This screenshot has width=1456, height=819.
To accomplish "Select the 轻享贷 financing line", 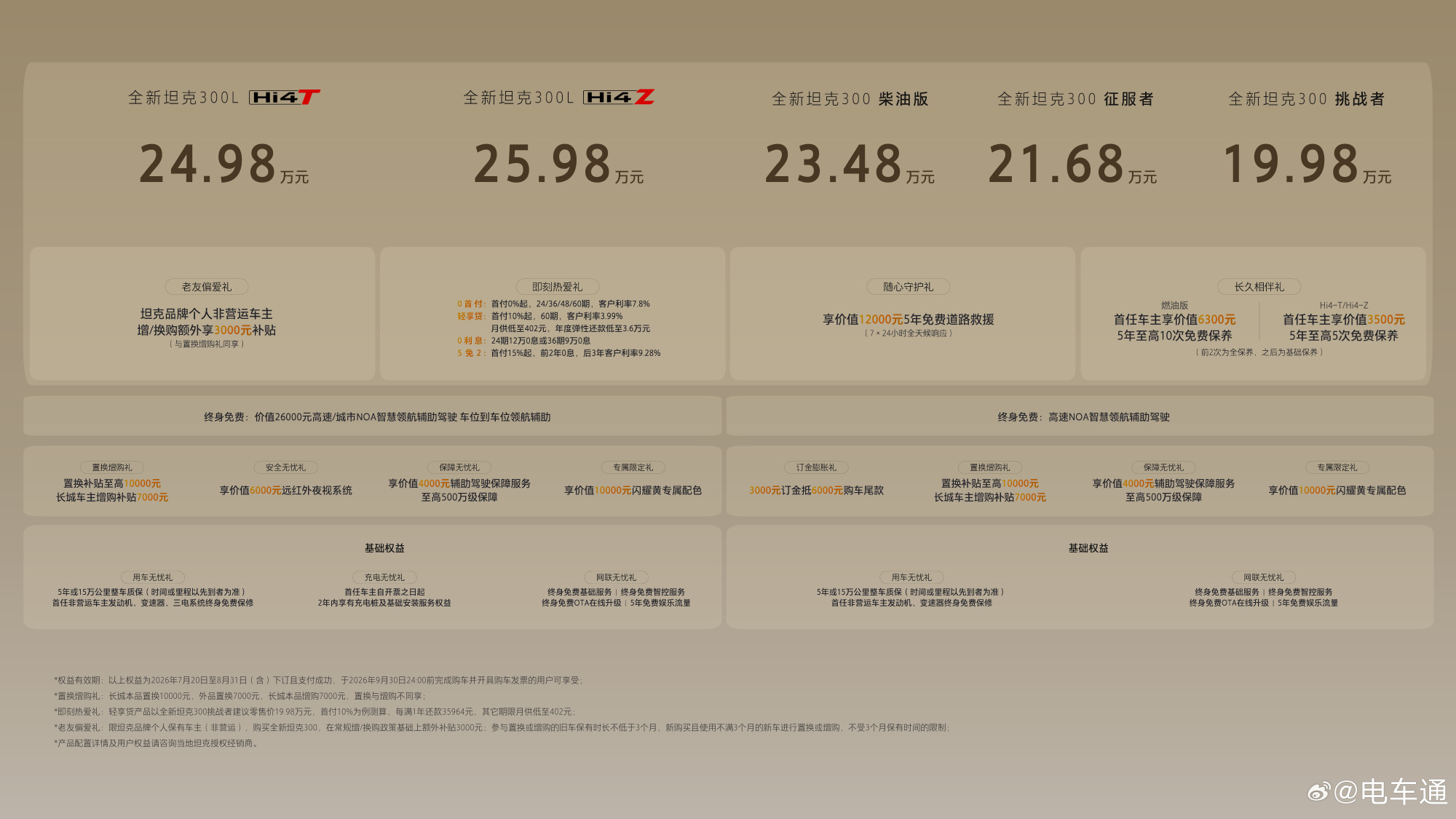I will 539,316.
